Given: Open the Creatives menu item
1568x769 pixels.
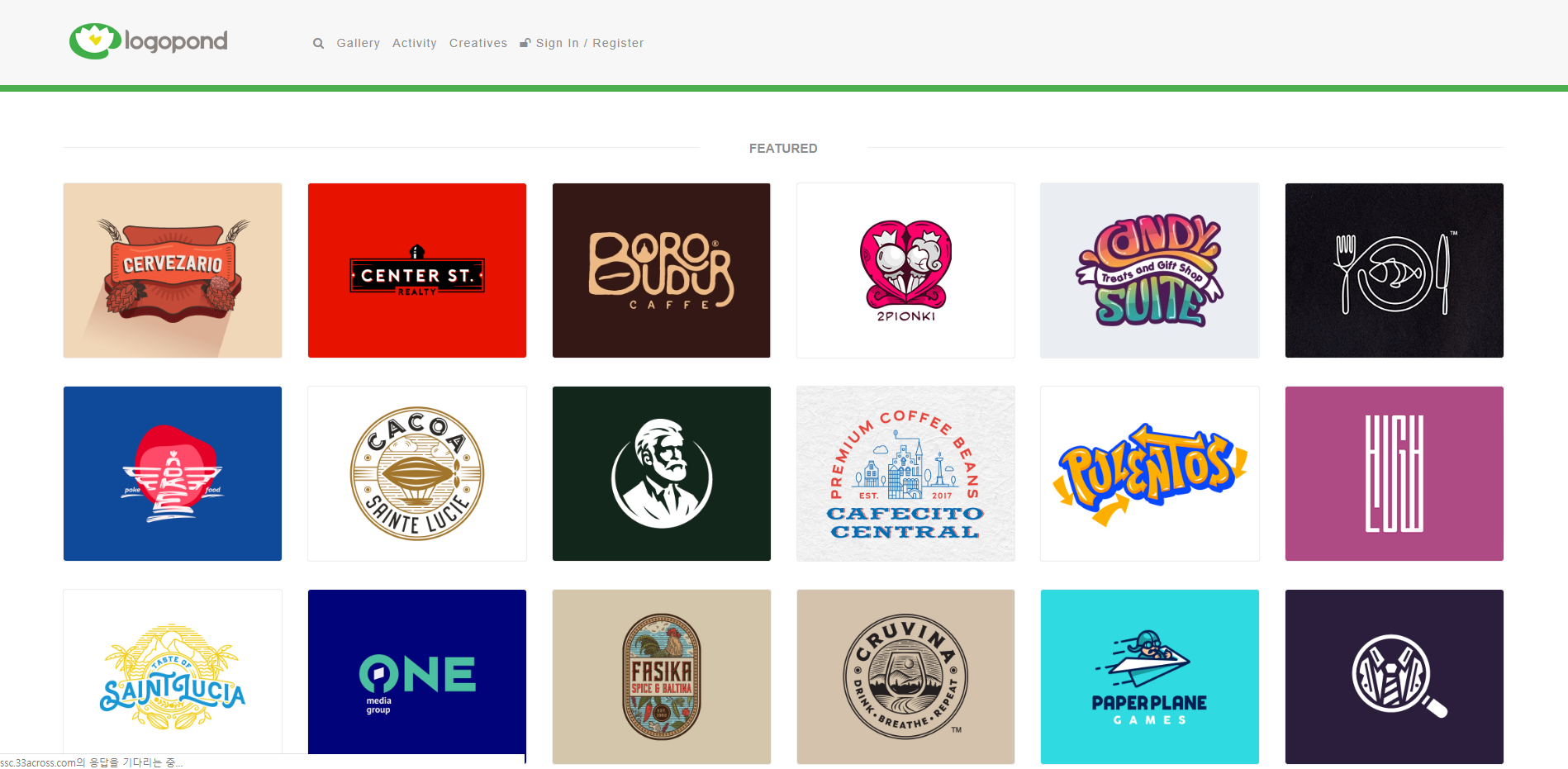Looking at the screenshot, I should click(478, 43).
